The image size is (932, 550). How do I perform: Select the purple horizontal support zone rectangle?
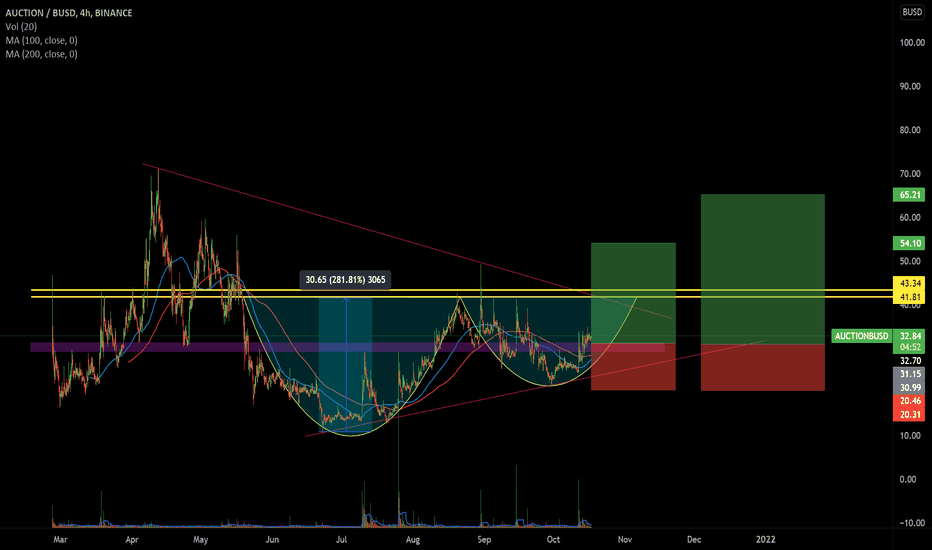point(347,347)
